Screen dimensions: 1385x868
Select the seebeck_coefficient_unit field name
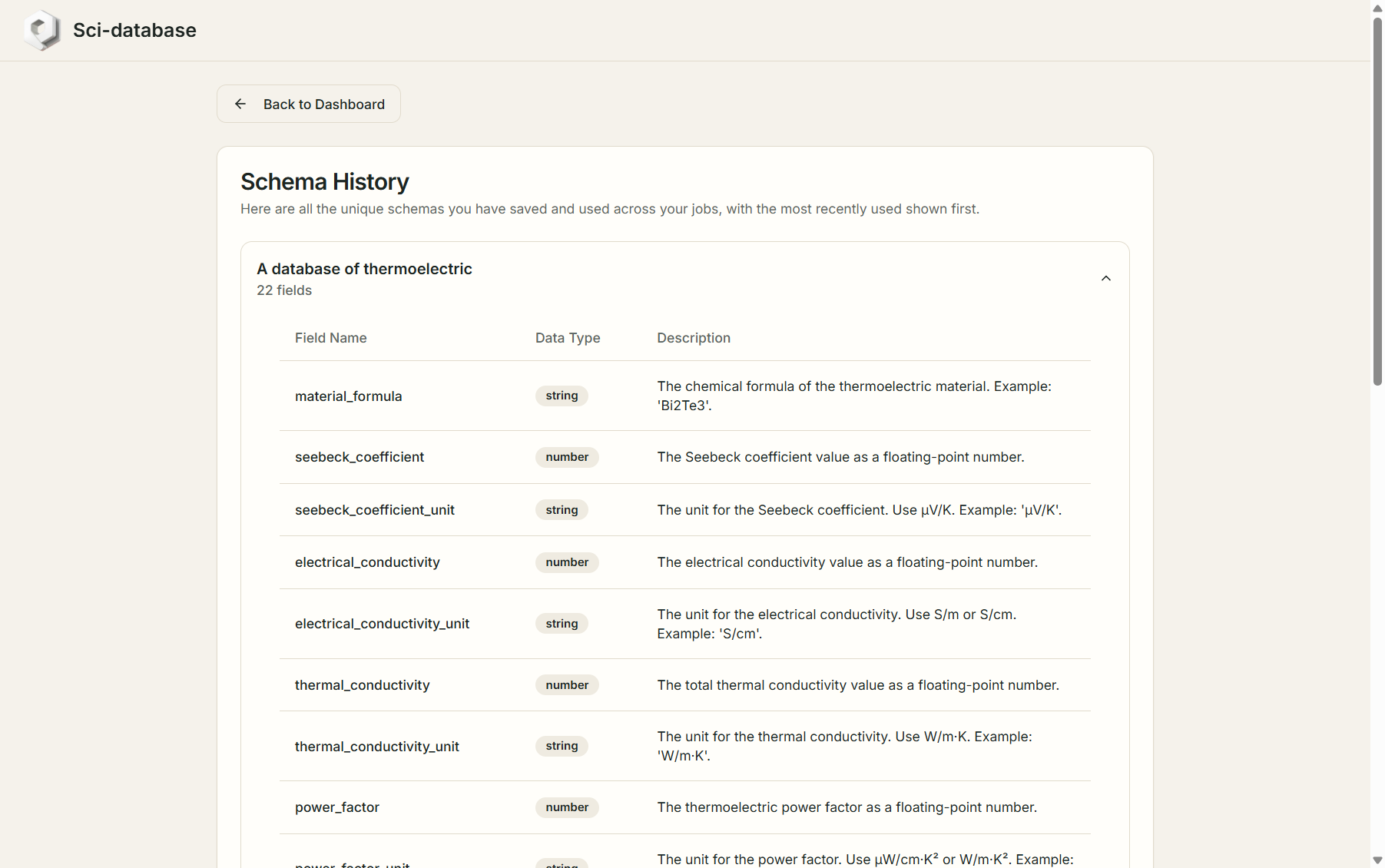click(x=375, y=510)
